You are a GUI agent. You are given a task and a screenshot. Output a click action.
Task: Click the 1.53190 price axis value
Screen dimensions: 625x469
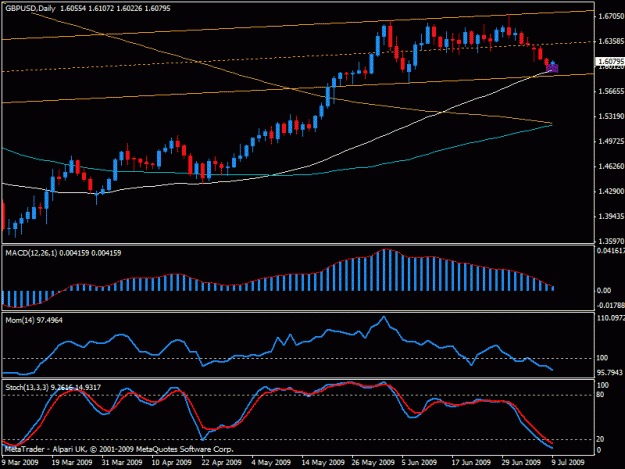pos(611,116)
